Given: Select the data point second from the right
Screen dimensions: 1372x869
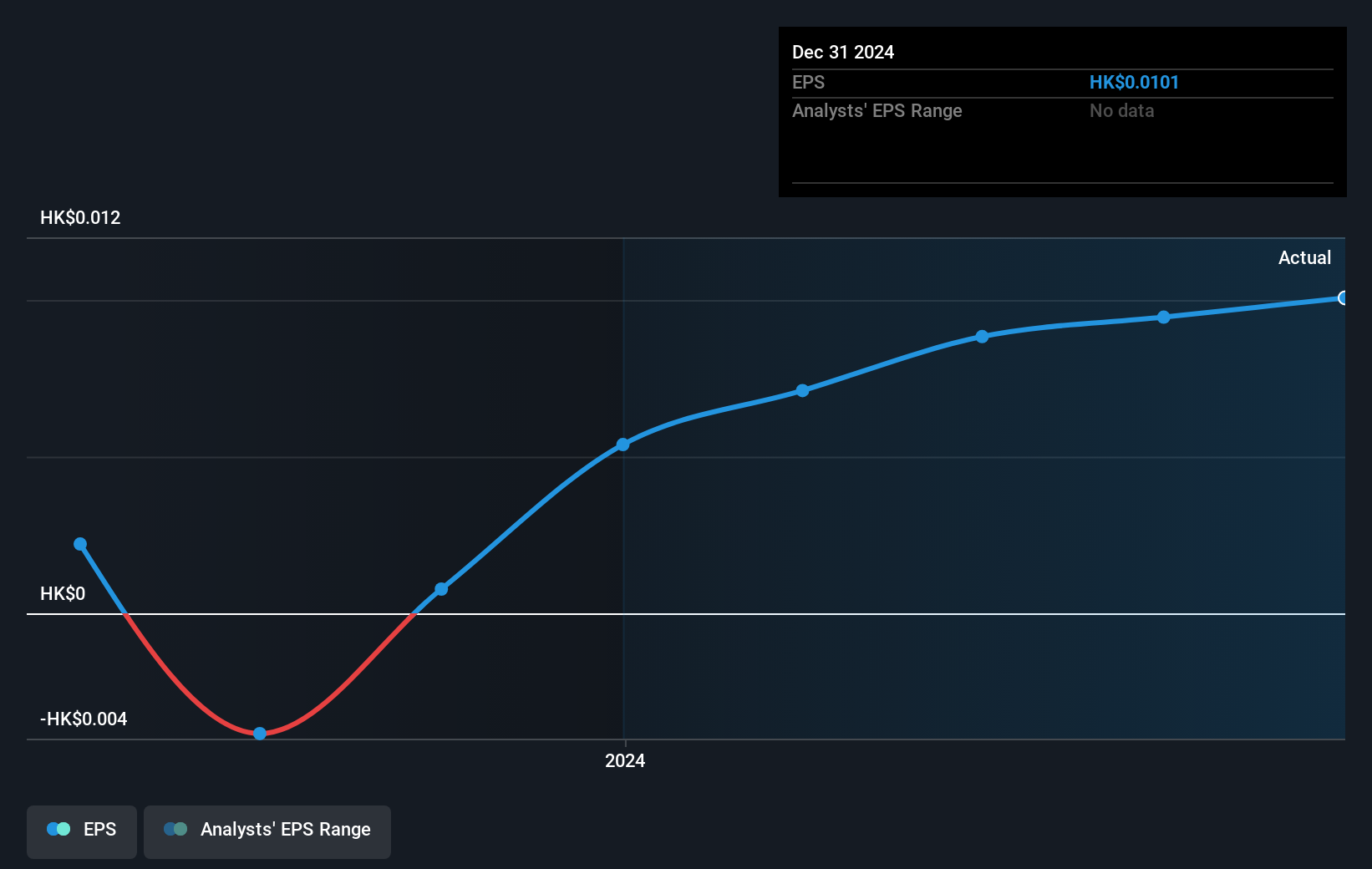Looking at the screenshot, I should 1163,317.
